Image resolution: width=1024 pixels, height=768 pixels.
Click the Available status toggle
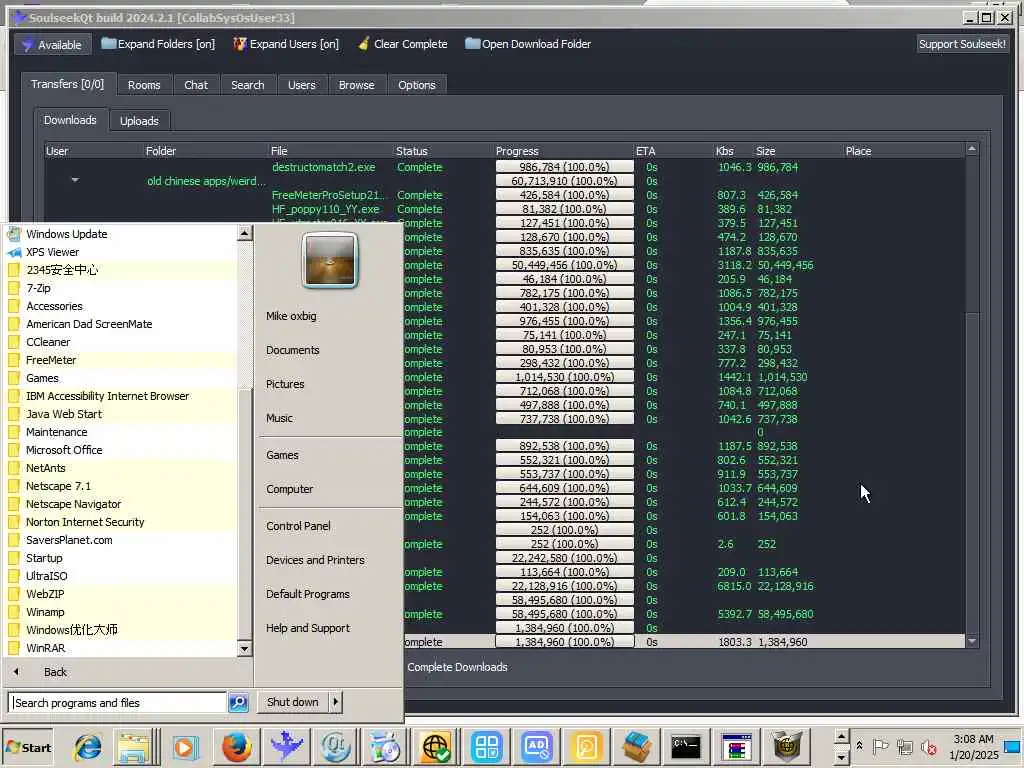[x=52, y=44]
